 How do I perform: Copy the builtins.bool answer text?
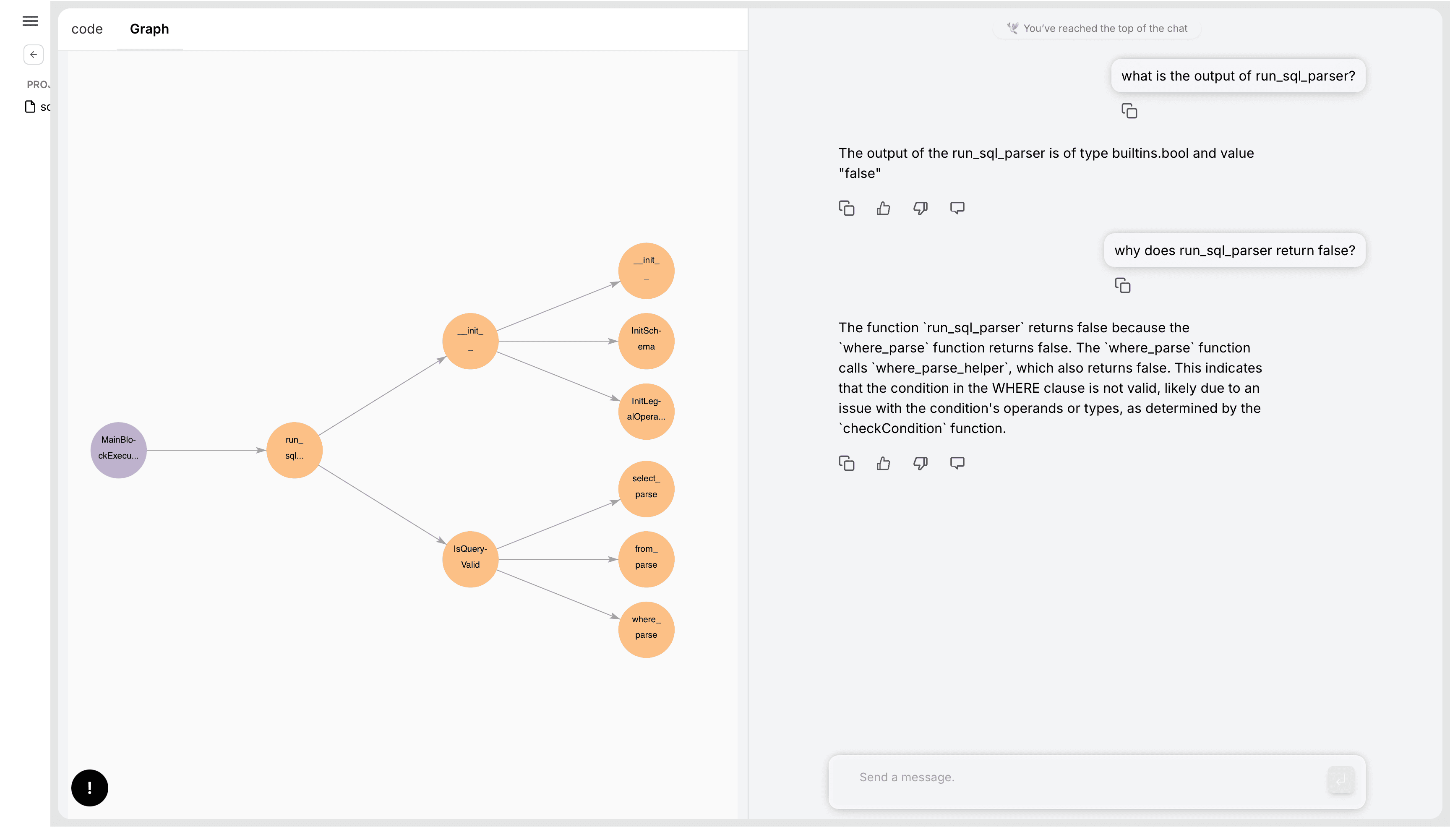coord(846,208)
